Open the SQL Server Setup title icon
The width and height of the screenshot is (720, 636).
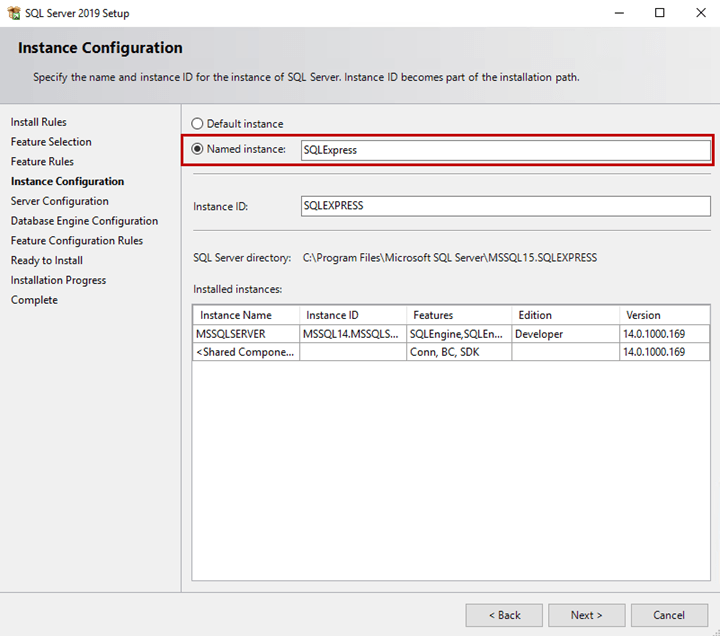(14, 13)
